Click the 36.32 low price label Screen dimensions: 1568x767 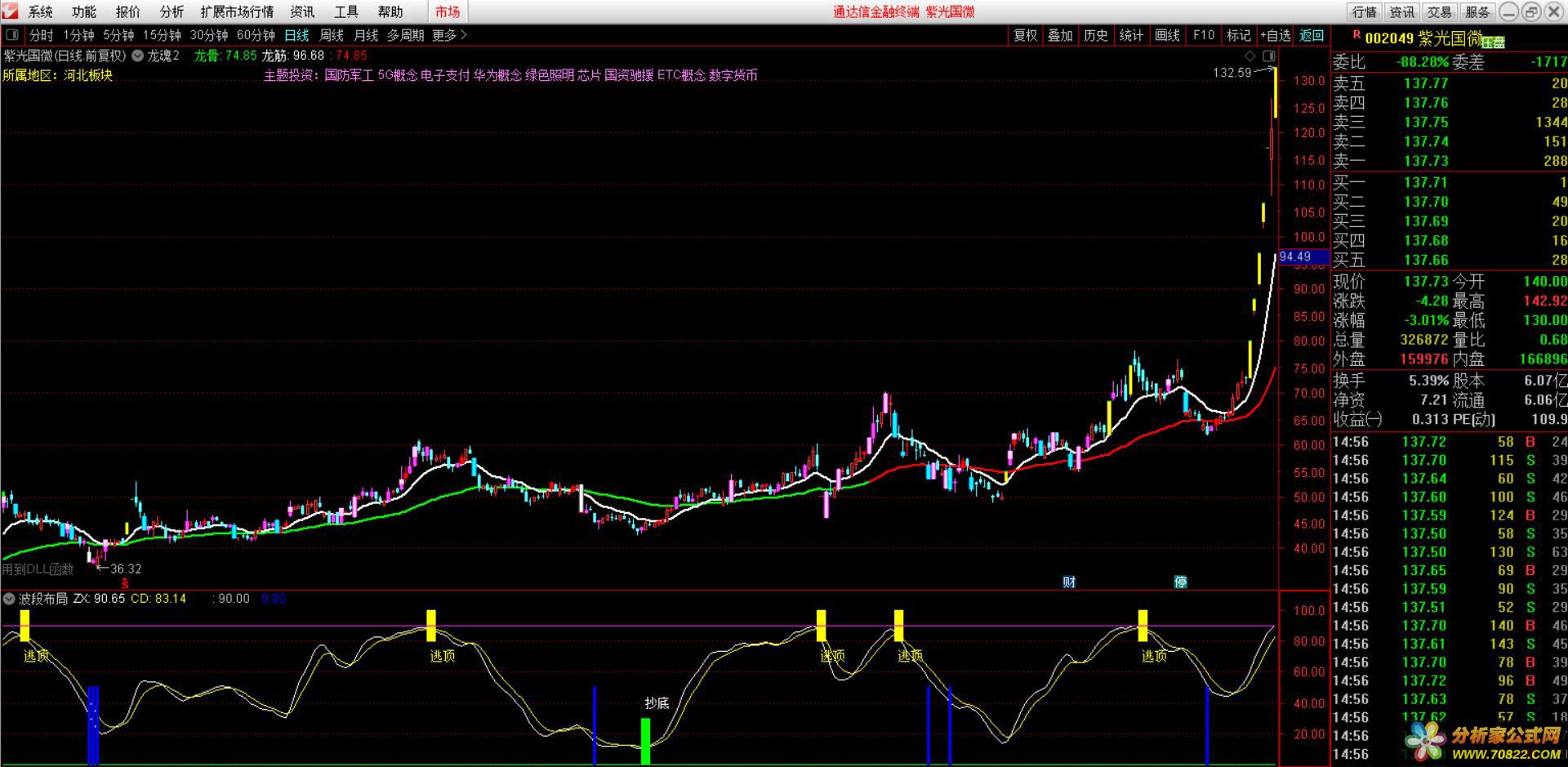[126, 569]
